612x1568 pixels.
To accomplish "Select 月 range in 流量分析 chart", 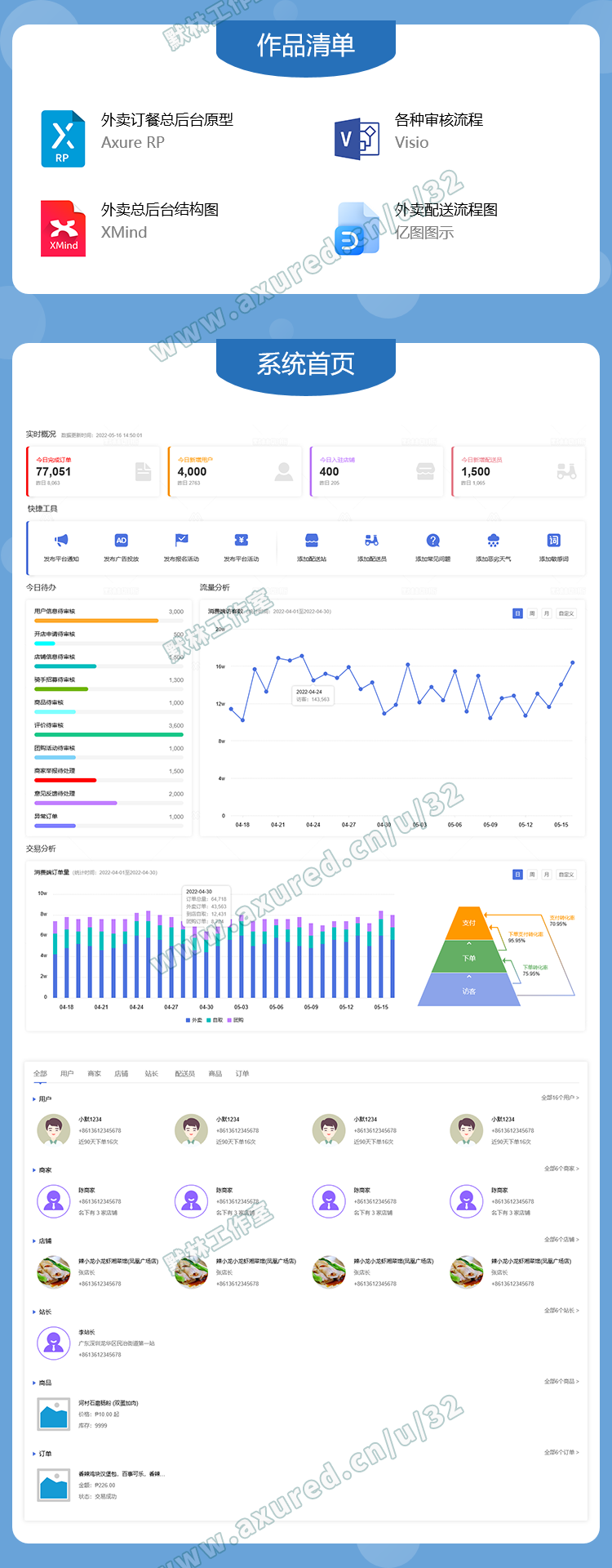I will [x=547, y=613].
